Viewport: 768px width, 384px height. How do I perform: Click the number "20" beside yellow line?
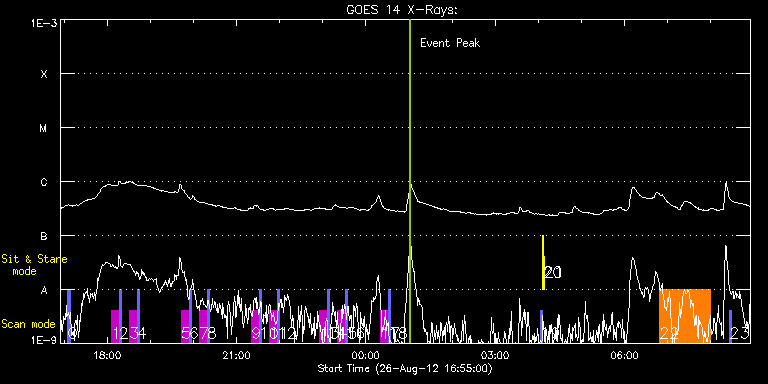[x=553, y=272]
